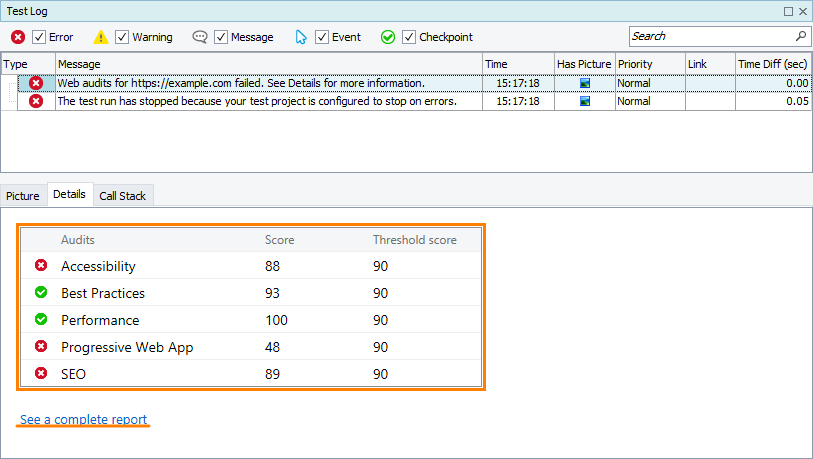This screenshot has width=813, height=459.
Task: Click the red Error filter icon
Action: (x=18, y=37)
